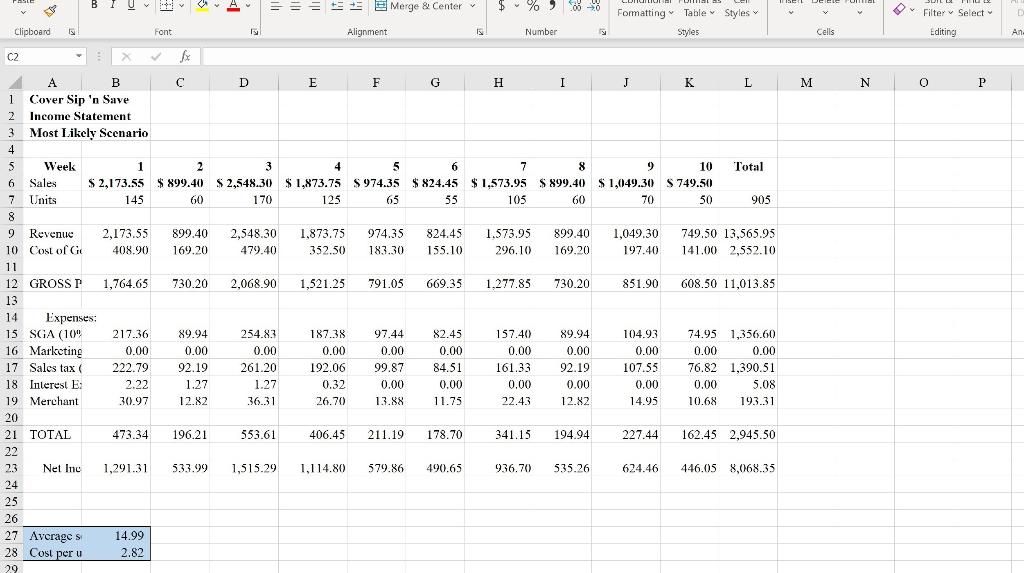1024x573 pixels.
Task: Open Format as Table menu
Action: [x=697, y=9]
